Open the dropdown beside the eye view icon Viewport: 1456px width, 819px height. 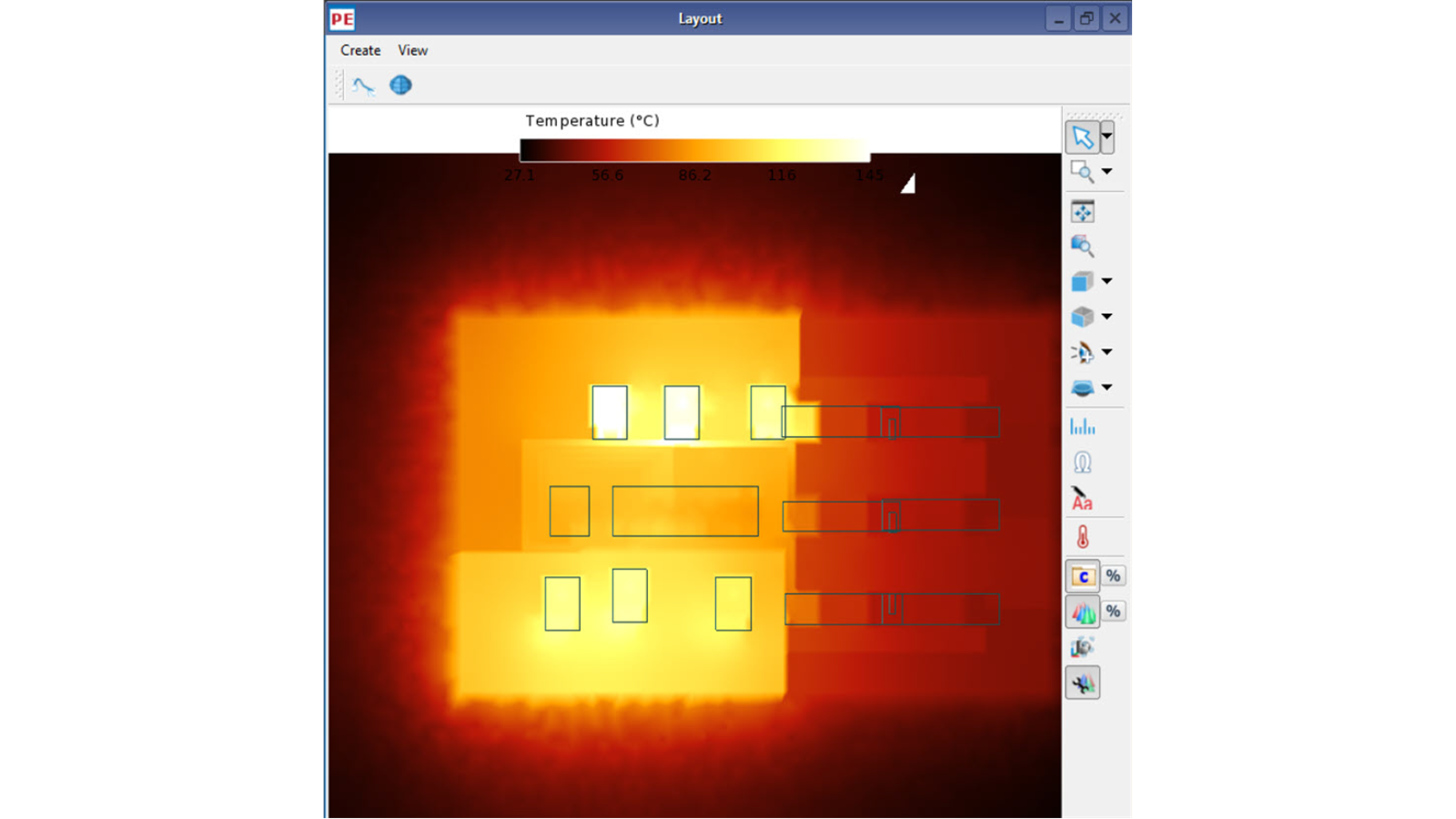pos(1107,352)
